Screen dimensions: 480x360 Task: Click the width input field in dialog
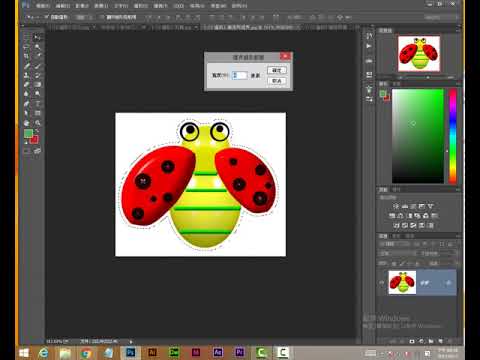pyautogui.click(x=240, y=75)
